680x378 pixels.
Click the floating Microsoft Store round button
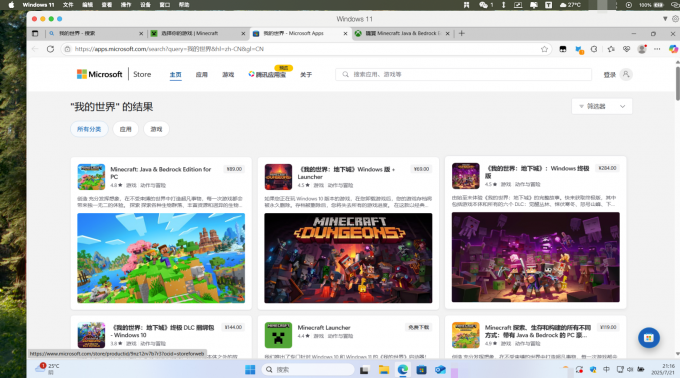click(649, 338)
